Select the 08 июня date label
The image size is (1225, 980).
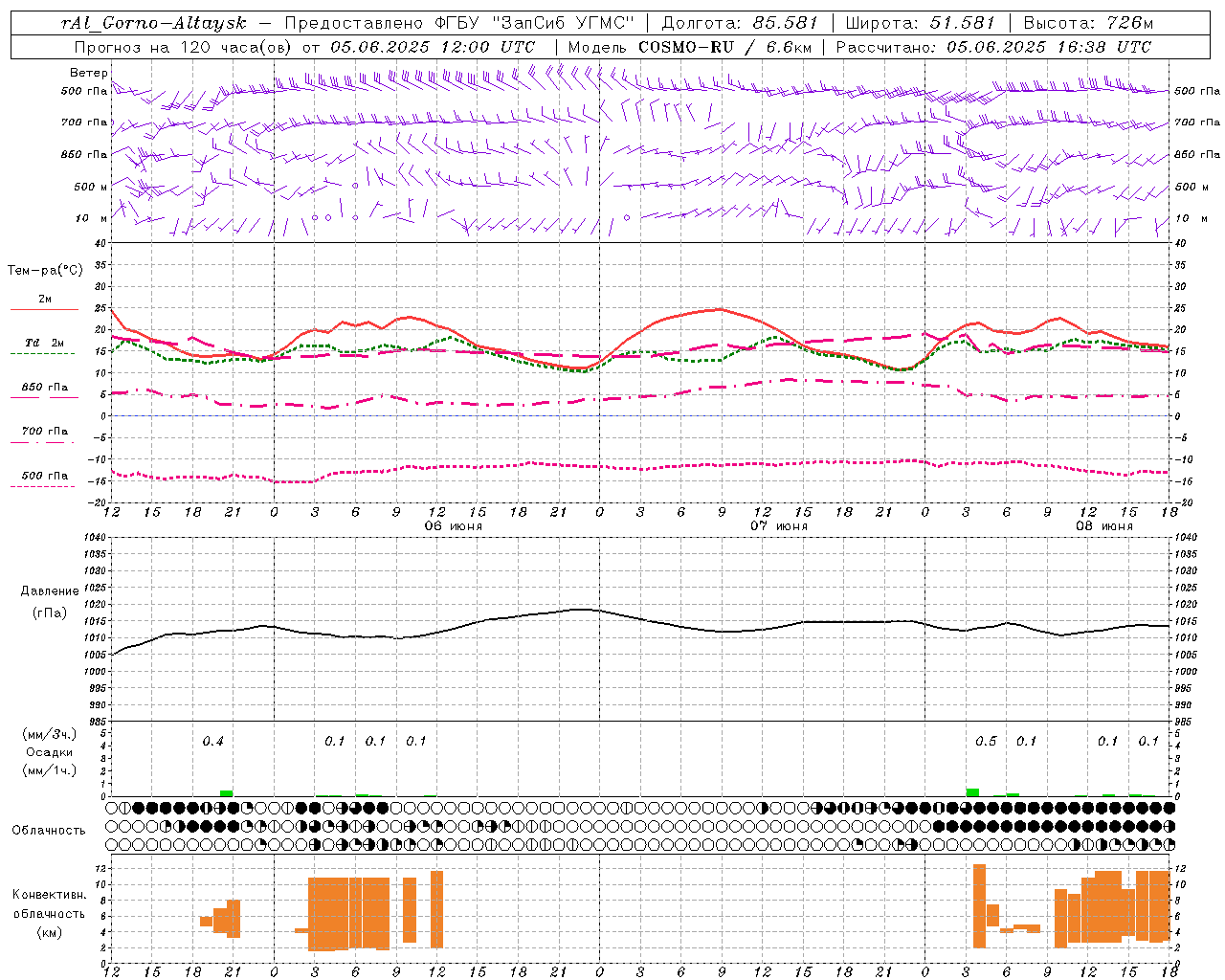(1103, 526)
